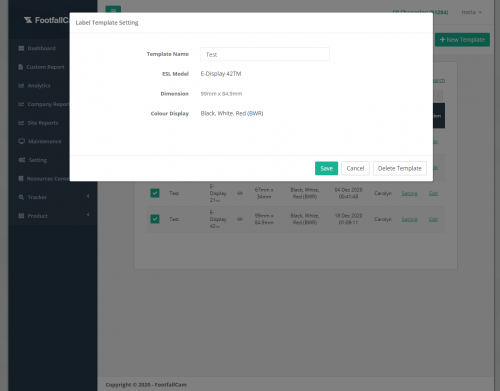500x391 pixels.
Task: Click the 99mm x 84.9mm dimension text in dialog
Action: point(221,94)
